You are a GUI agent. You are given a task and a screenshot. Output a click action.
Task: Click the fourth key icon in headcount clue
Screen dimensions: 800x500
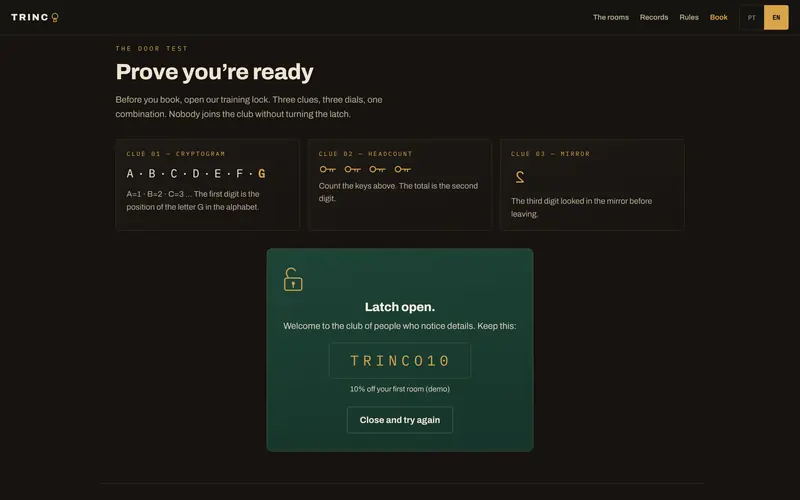[403, 169]
